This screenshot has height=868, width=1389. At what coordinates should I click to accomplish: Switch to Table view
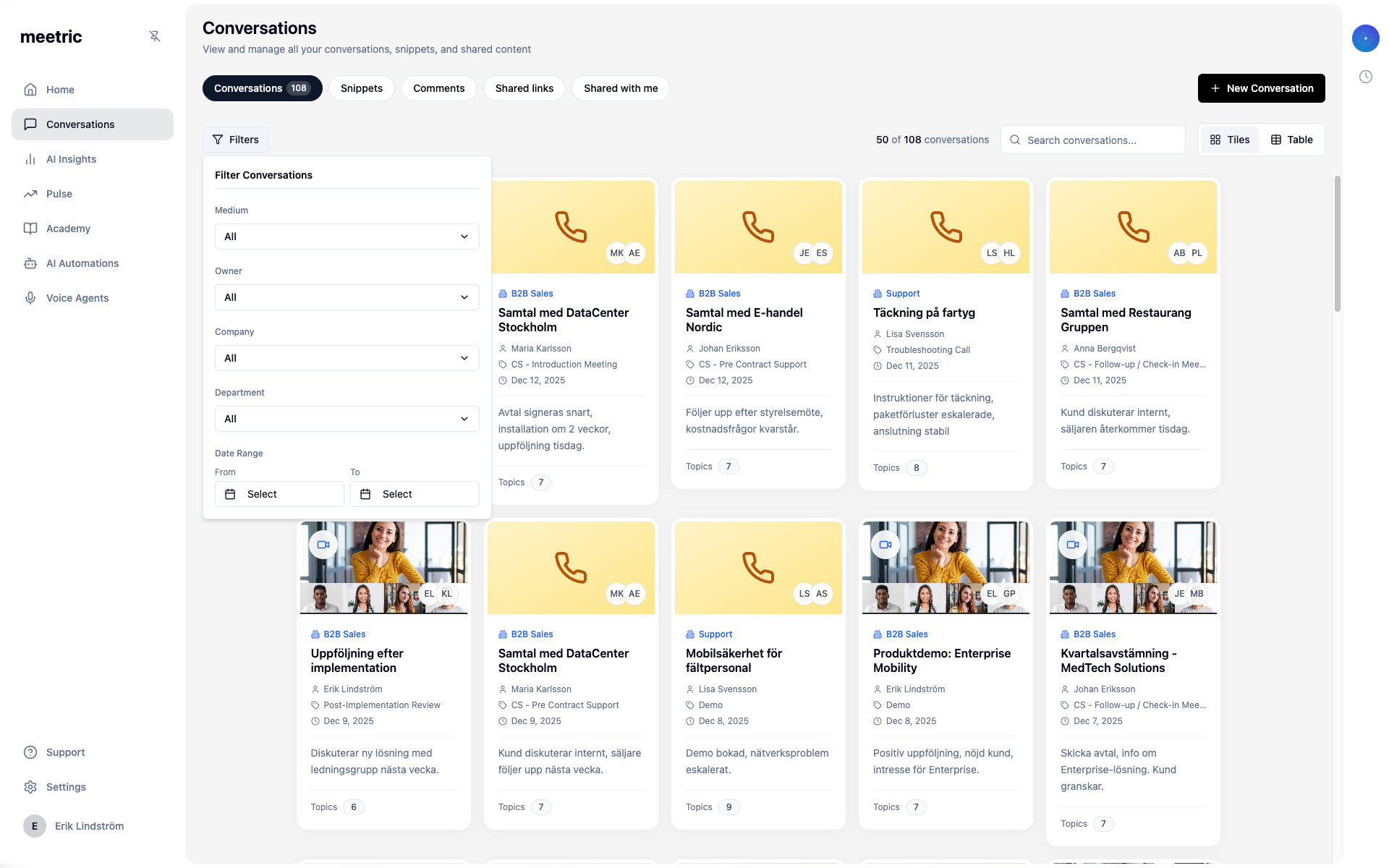(1291, 140)
